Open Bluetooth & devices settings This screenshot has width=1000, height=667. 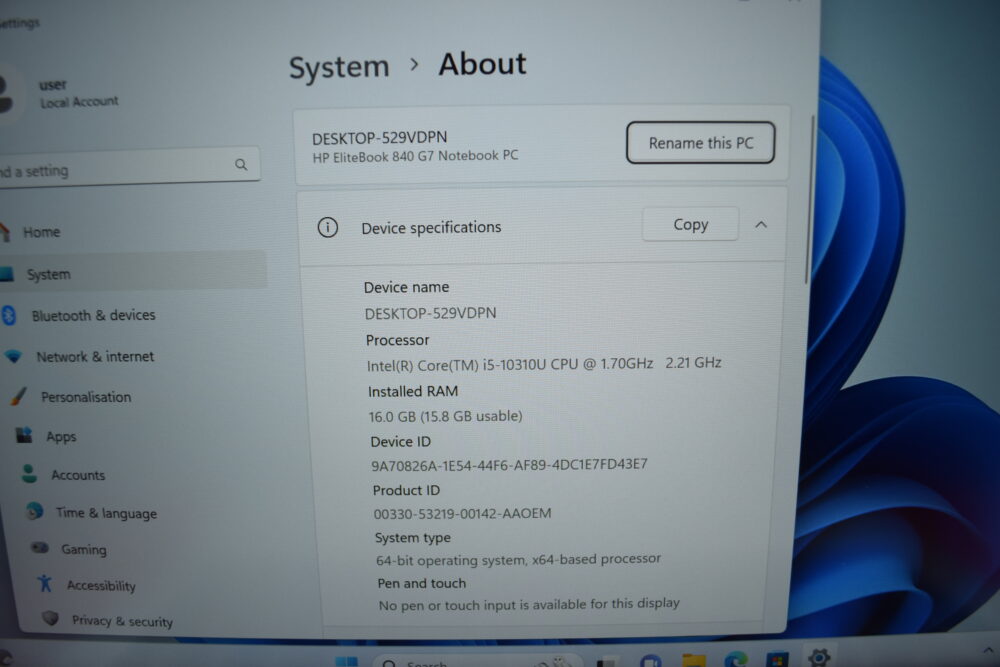(93, 315)
